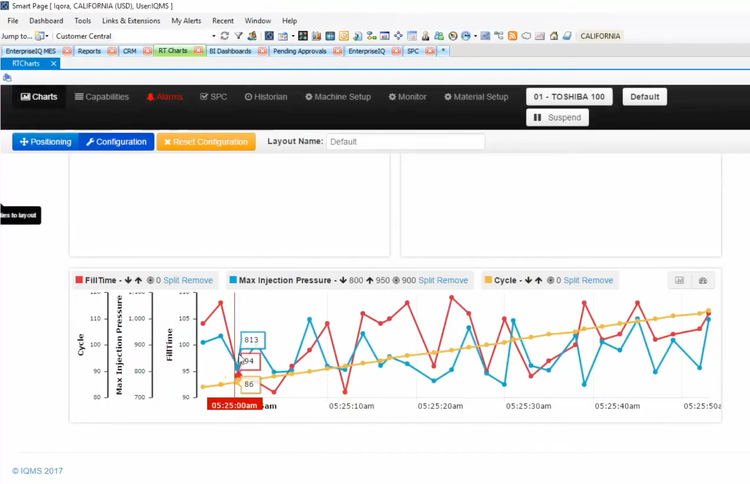This screenshot has height=484, width=750.
Task: Click the Max Injection Pressure target circle icon
Action: pos(396,280)
